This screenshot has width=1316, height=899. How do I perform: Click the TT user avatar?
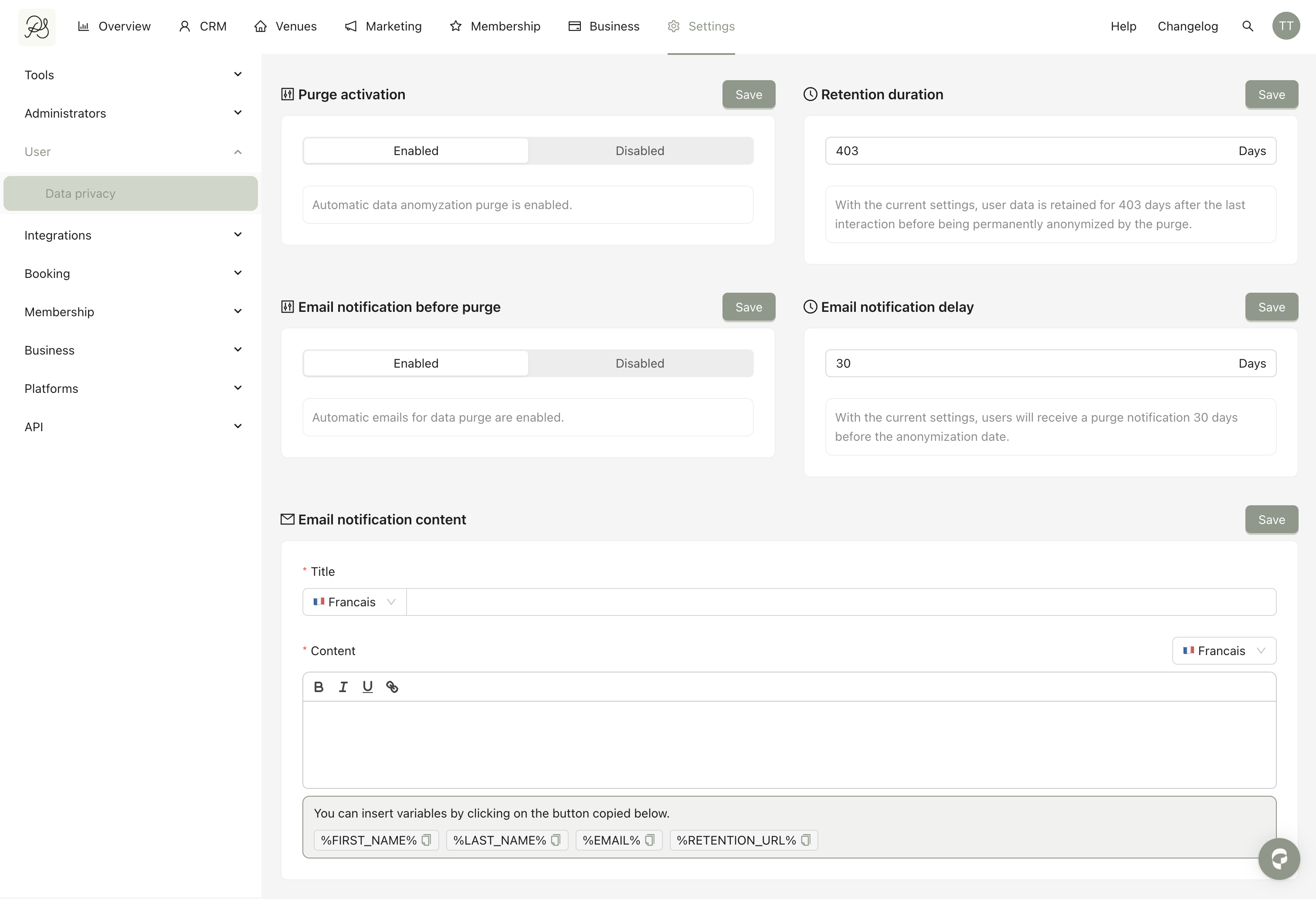pos(1285,26)
